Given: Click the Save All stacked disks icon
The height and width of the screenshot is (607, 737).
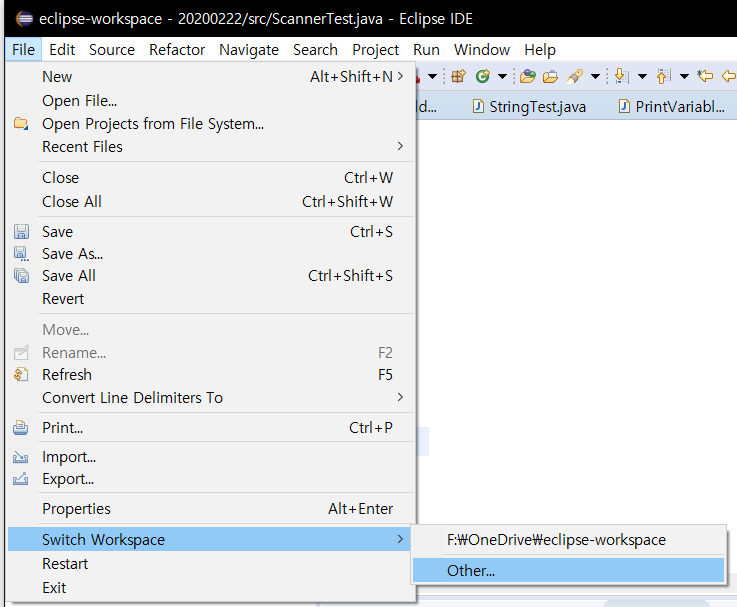Looking at the screenshot, I should (x=21, y=276).
